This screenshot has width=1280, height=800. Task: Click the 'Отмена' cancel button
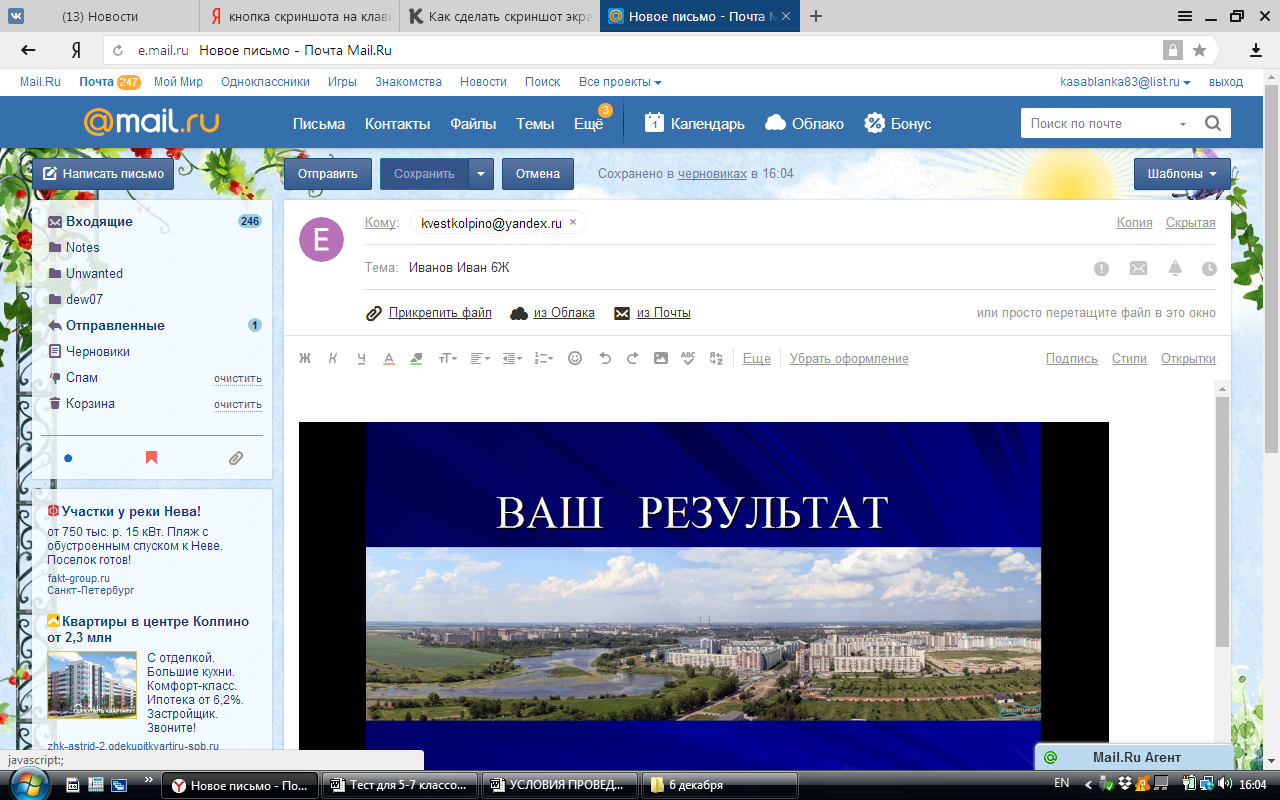coord(538,174)
